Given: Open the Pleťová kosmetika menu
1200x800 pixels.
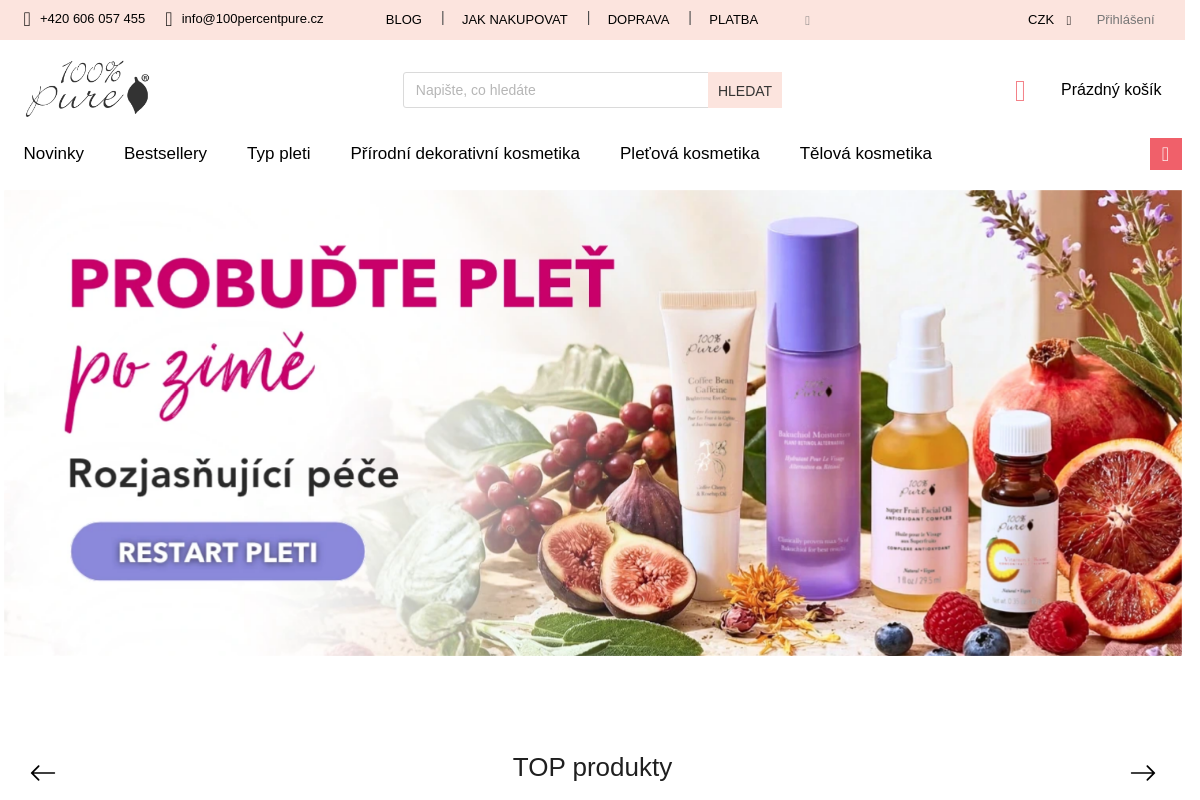Looking at the screenshot, I should 690,154.
